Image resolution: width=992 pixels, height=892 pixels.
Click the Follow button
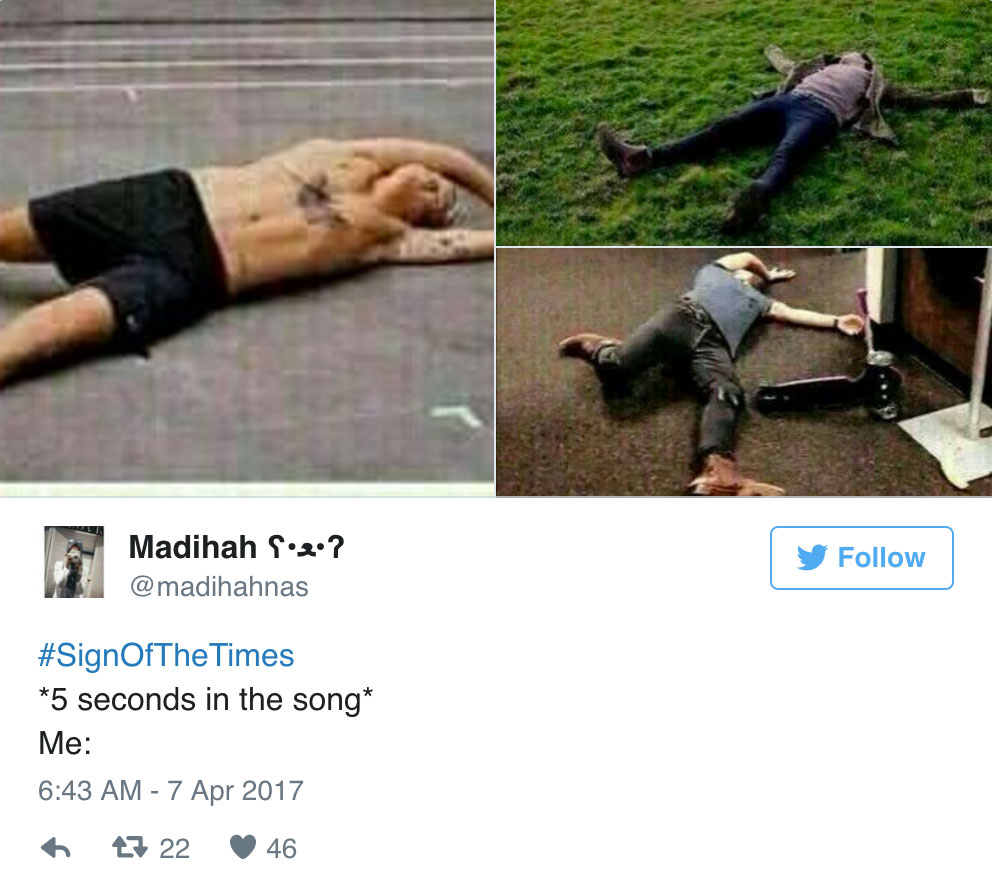pyautogui.click(x=862, y=558)
